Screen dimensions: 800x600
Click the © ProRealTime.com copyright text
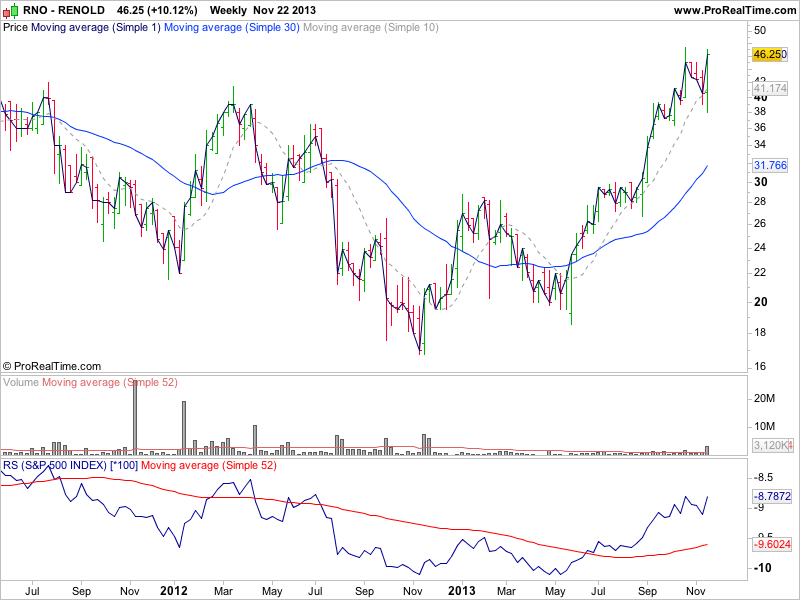pos(52,366)
